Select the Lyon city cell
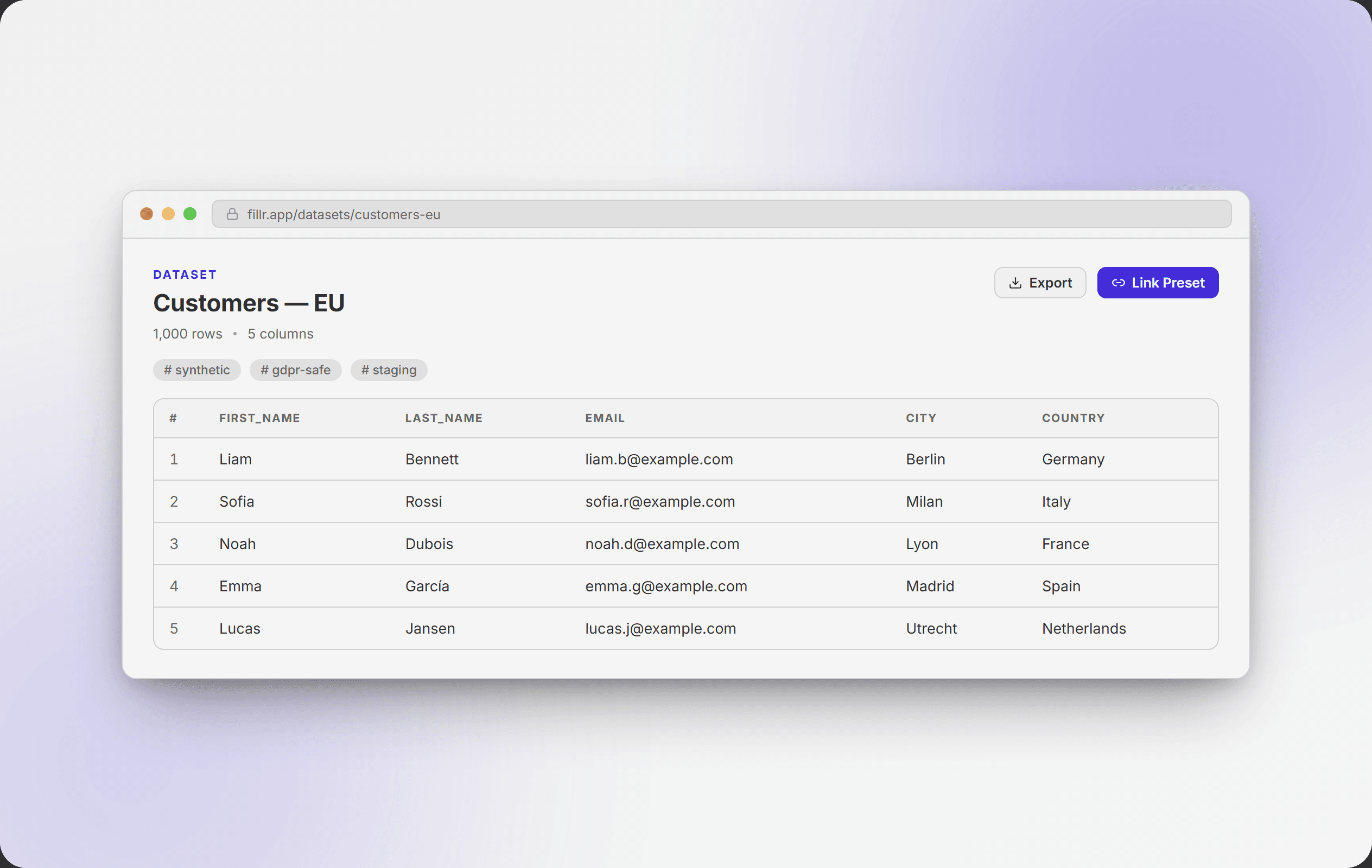This screenshot has height=868, width=1372. tap(923, 544)
